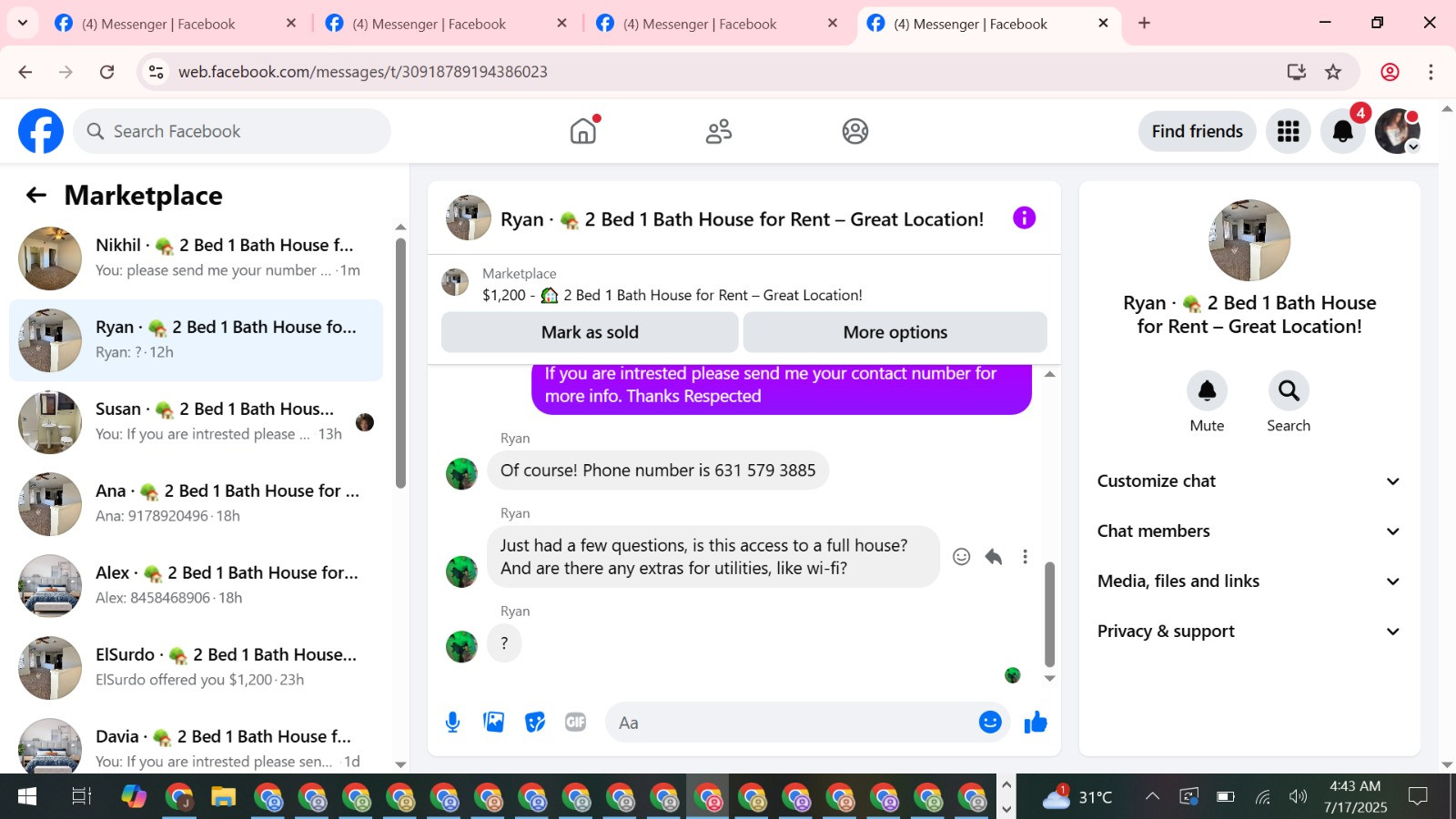Go back from Marketplace with arrow
1456x819 pixels.
pos(36,195)
